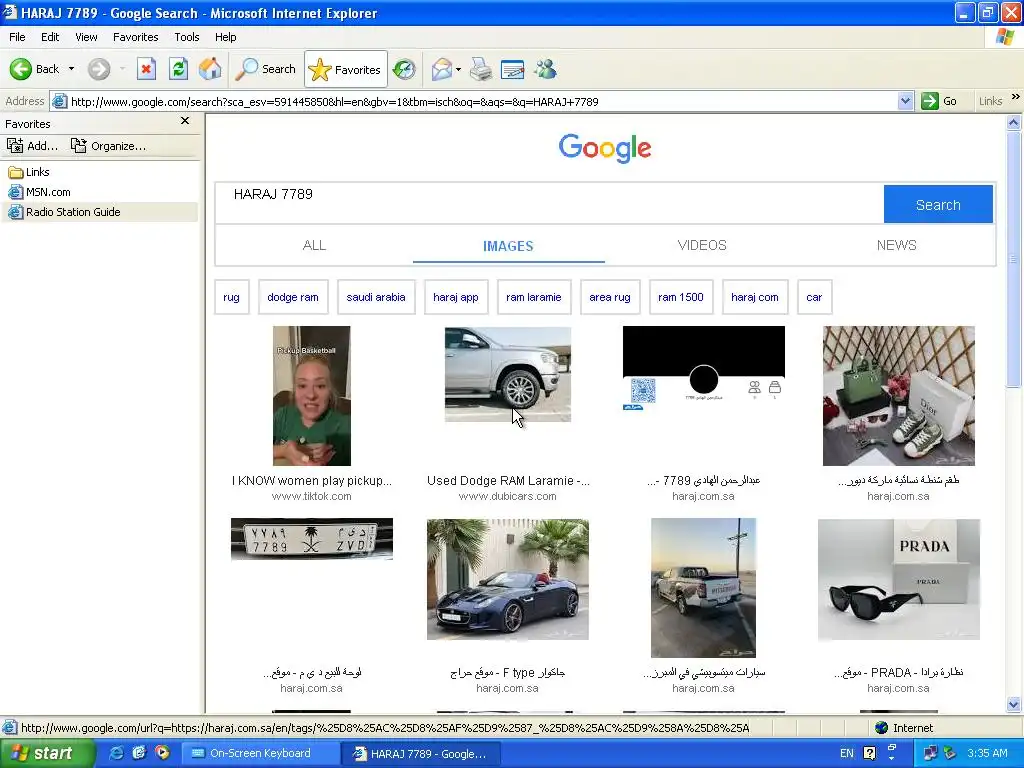Viewport: 1024px width, 768px height.
Task: Open the Links folder in Favorites
Action: [29, 172]
